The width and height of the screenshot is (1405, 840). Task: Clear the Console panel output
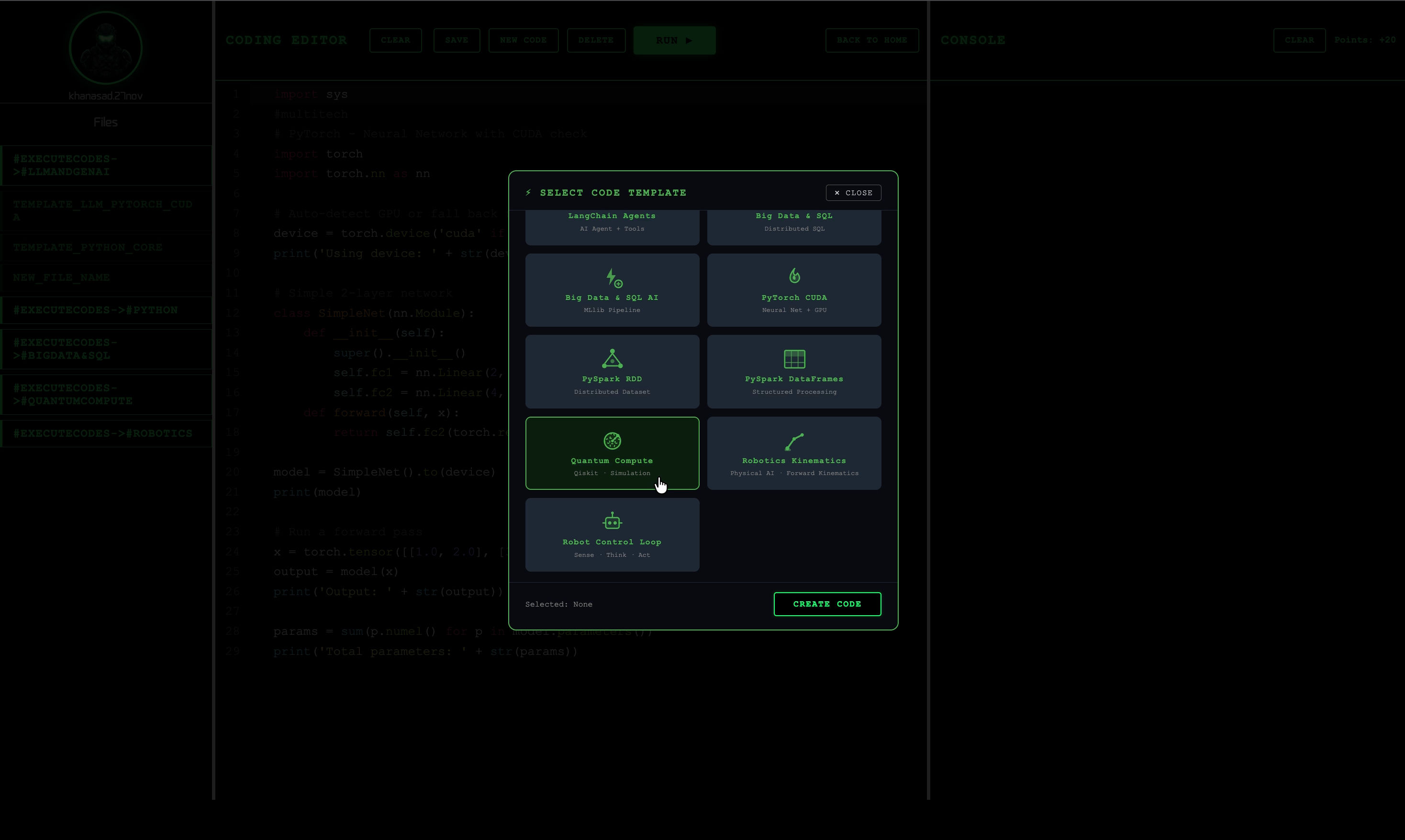coord(1299,40)
